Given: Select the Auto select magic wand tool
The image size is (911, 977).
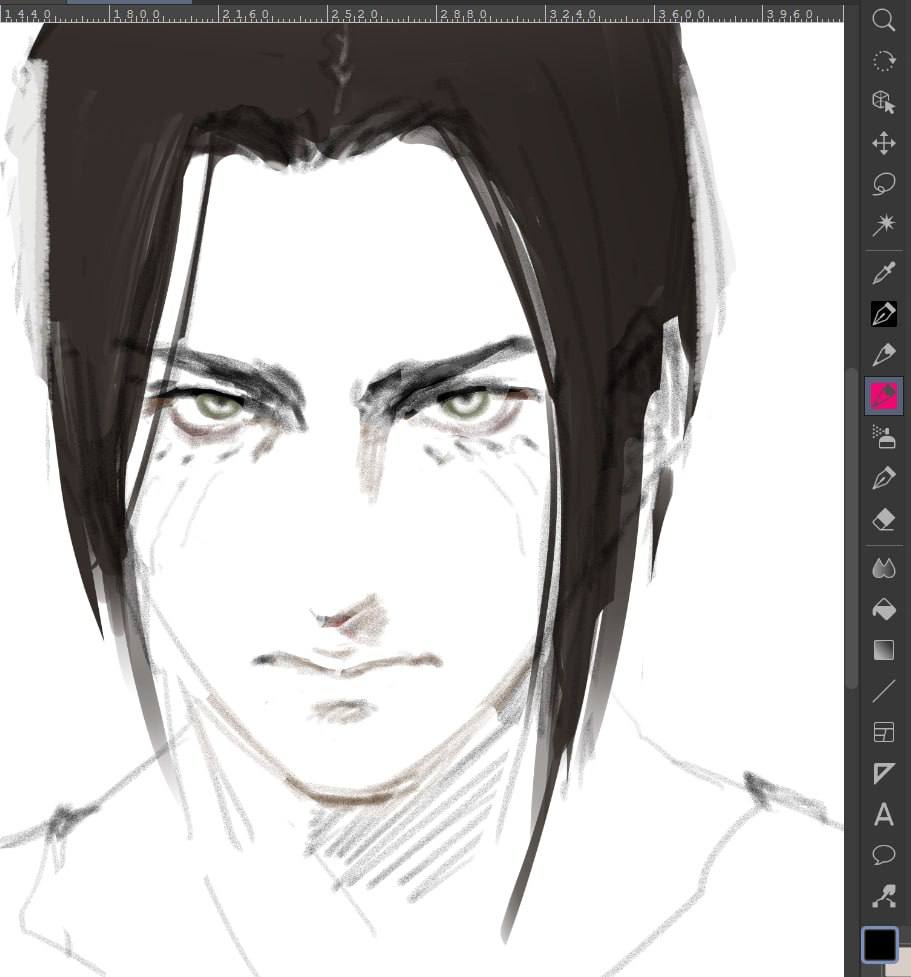Looking at the screenshot, I should (x=884, y=225).
